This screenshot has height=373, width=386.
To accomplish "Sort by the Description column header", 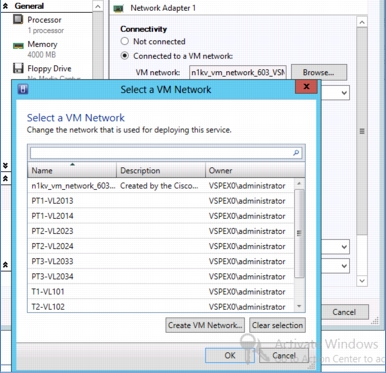I will click(x=161, y=170).
